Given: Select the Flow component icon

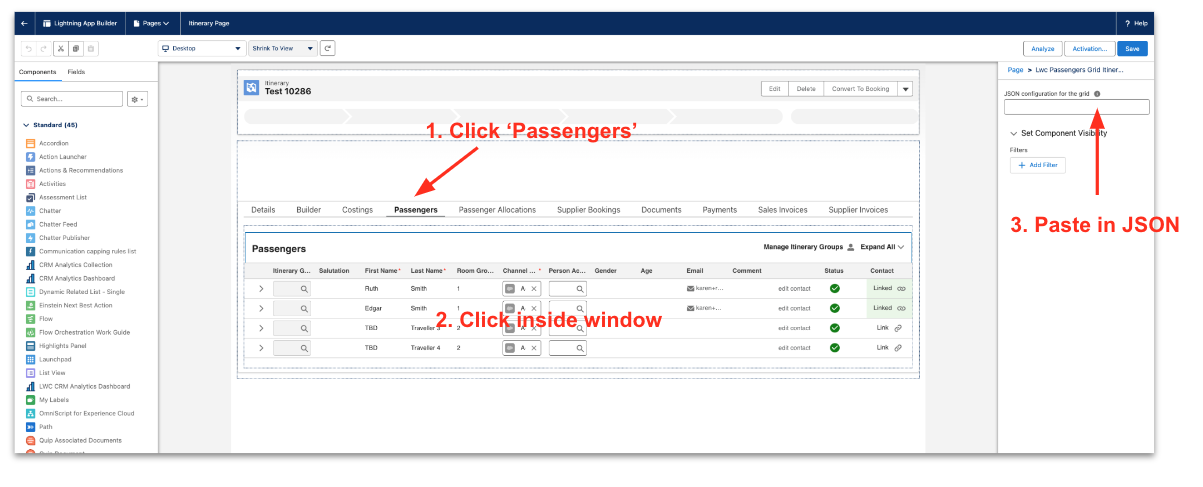Looking at the screenshot, I should [30, 319].
